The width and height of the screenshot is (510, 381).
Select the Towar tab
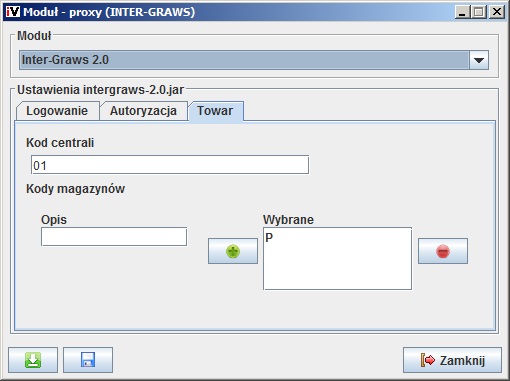pyautogui.click(x=215, y=111)
